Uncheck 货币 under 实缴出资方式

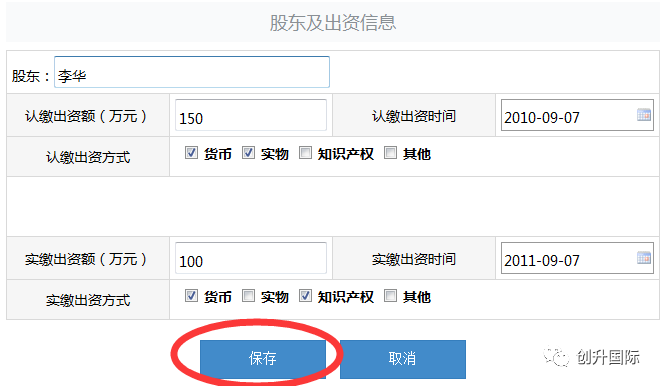(x=191, y=296)
